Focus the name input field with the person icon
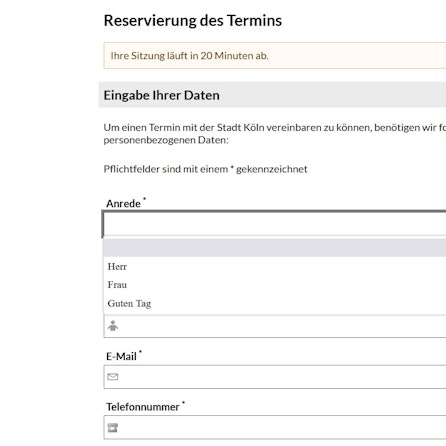 tap(275, 326)
